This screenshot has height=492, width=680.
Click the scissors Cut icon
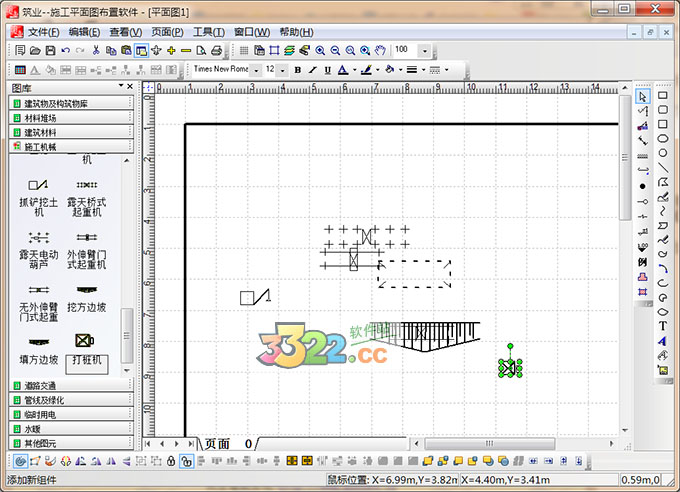click(96, 50)
